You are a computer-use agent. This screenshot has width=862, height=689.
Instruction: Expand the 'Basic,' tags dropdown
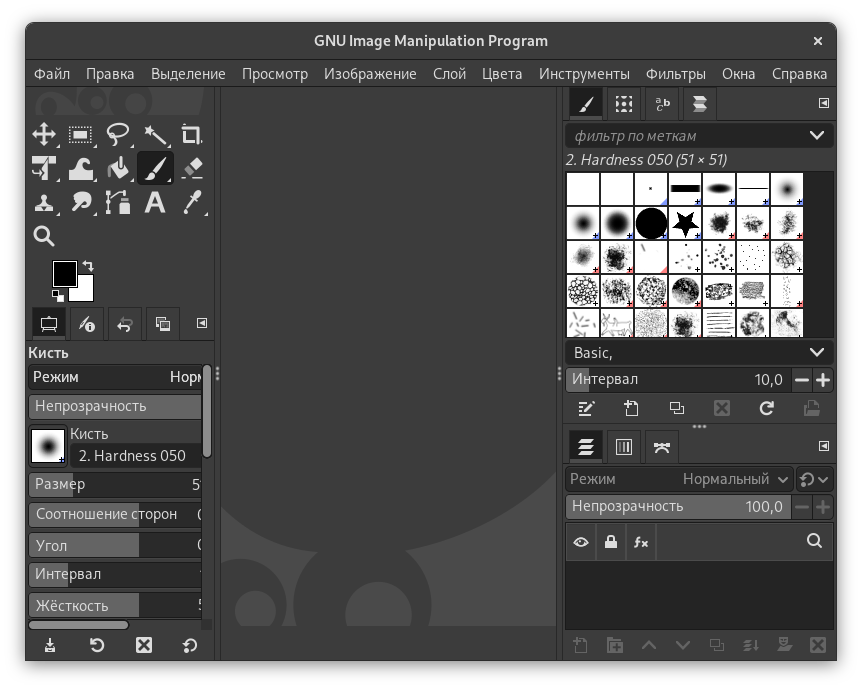click(x=817, y=352)
